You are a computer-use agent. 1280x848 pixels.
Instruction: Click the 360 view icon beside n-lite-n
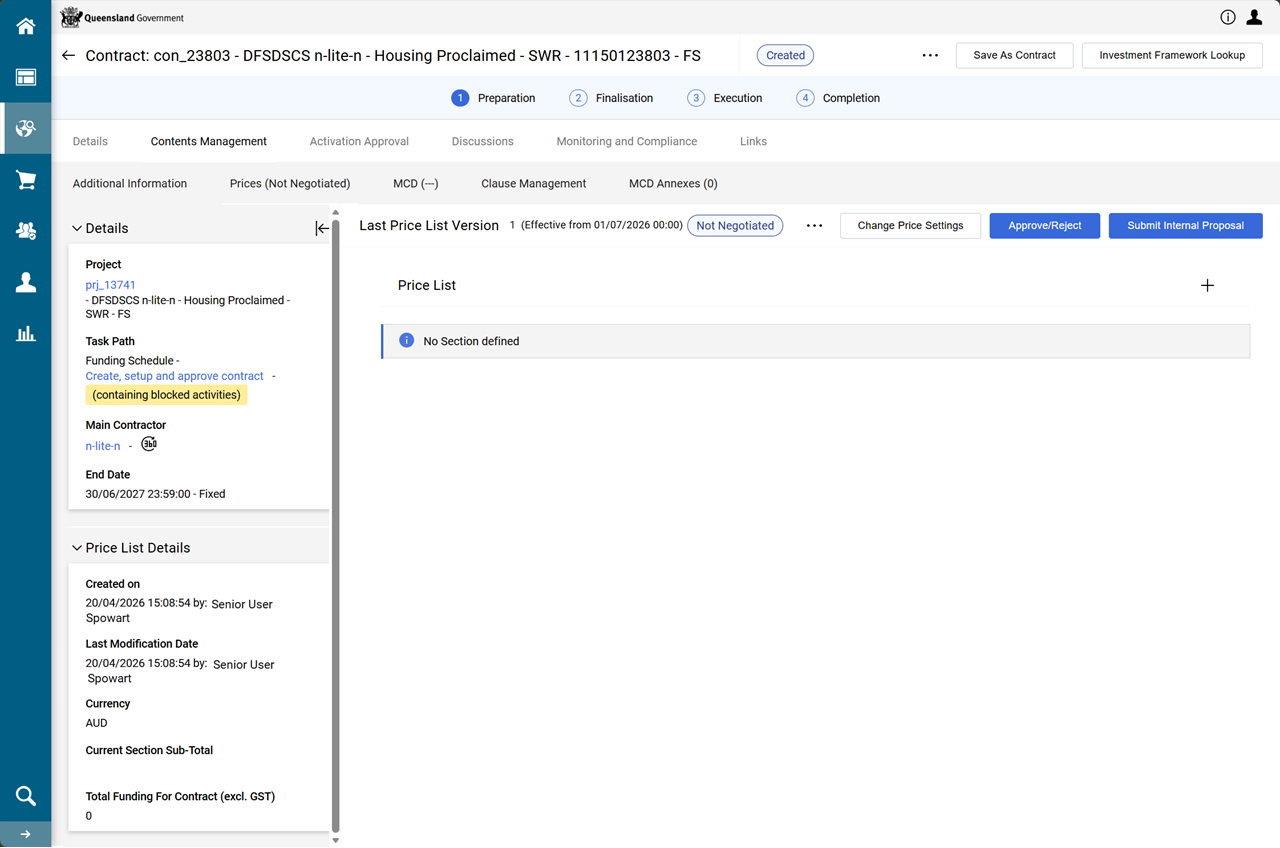149,445
